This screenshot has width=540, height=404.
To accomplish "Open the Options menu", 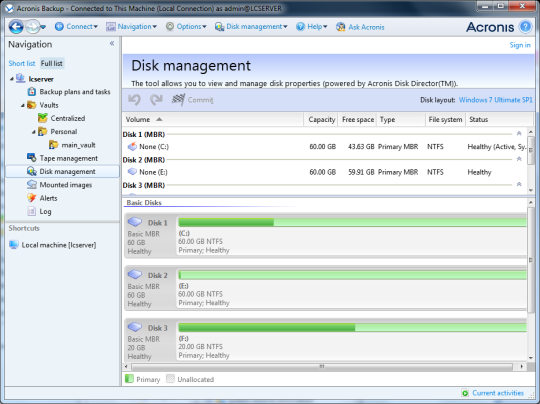I will click(186, 27).
